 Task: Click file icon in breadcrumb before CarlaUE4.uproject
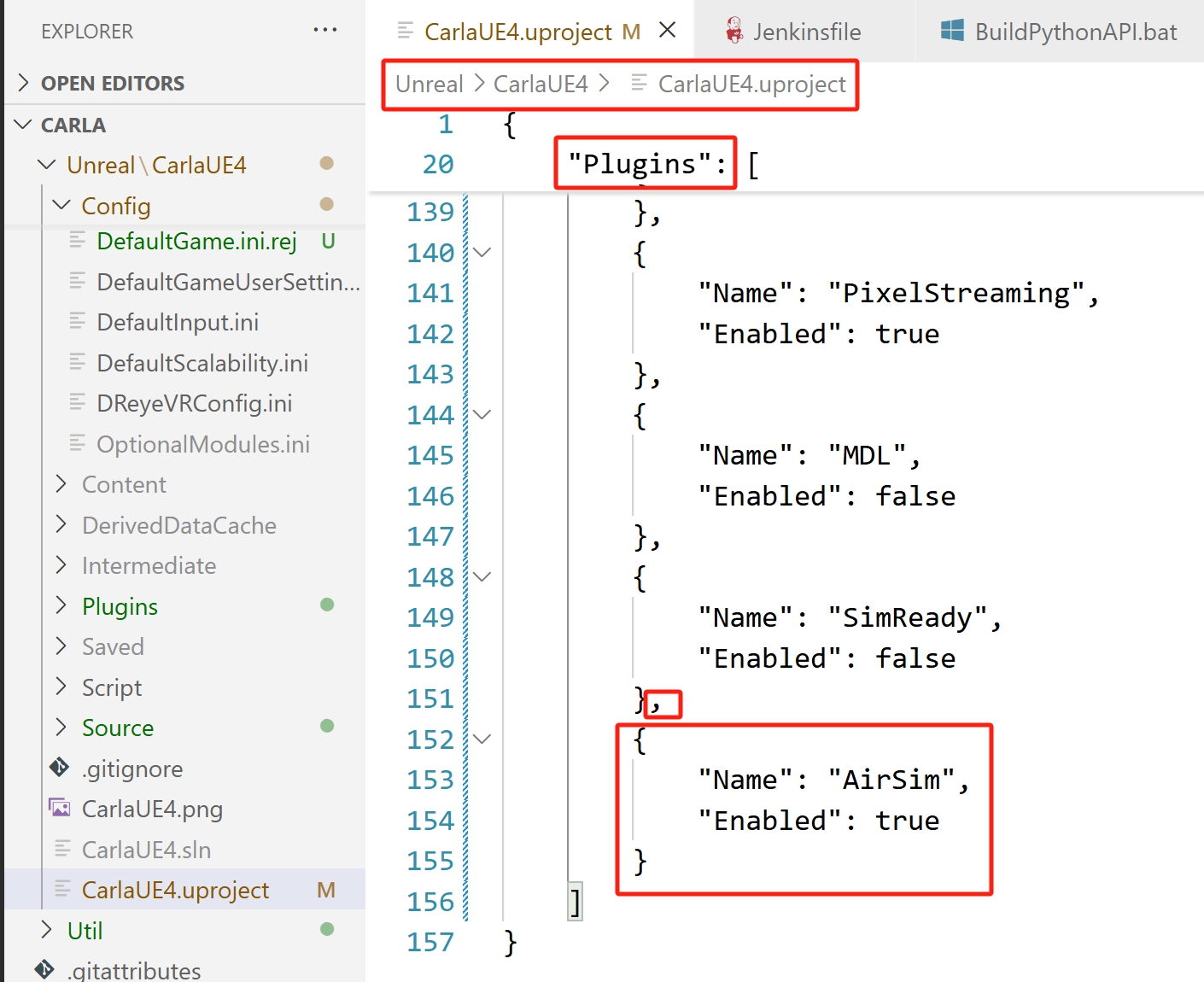click(639, 84)
